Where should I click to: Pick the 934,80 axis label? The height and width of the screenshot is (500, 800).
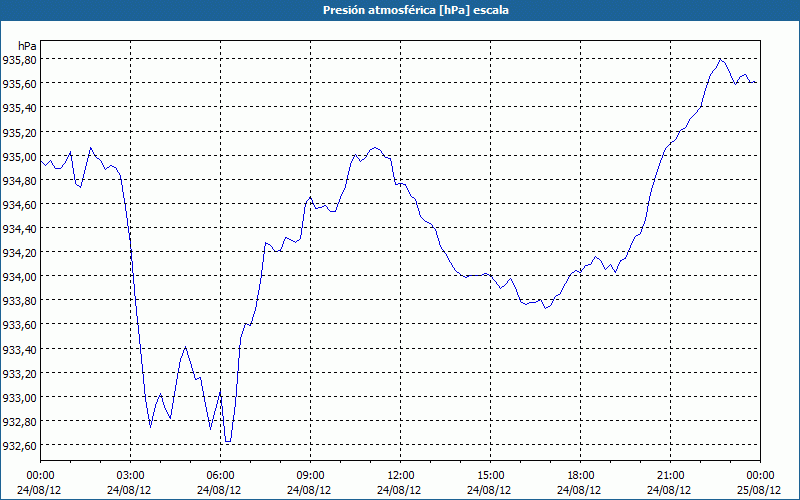(19, 180)
